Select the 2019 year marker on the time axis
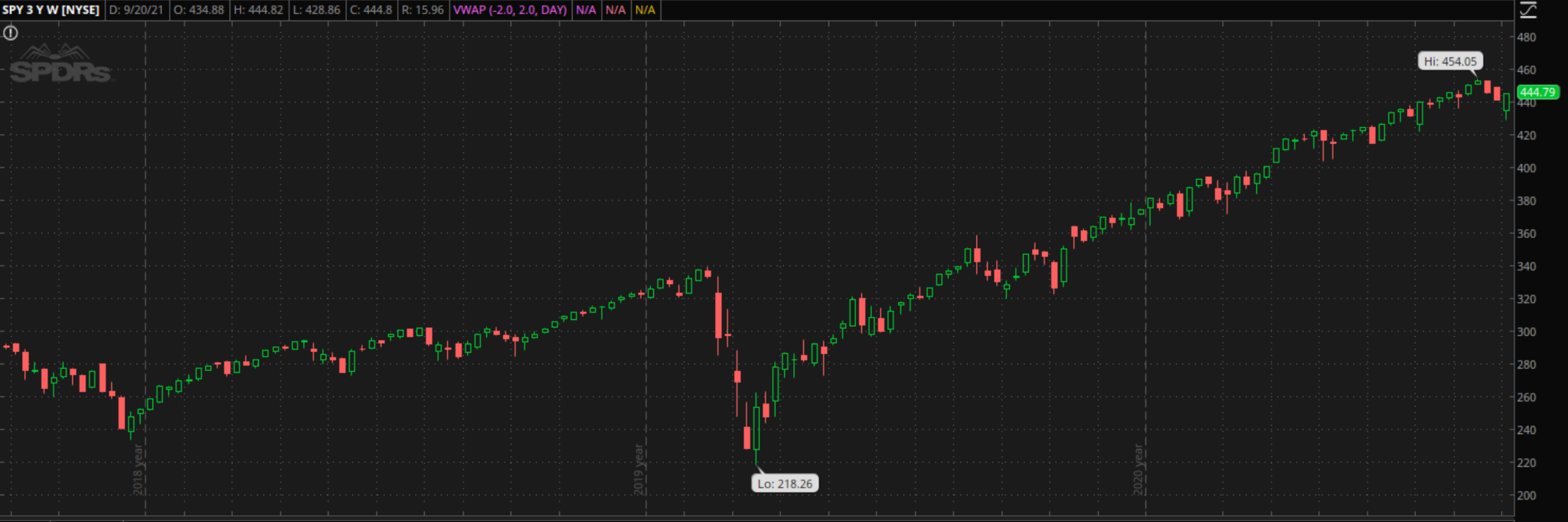The width and height of the screenshot is (1568, 522). (639, 470)
